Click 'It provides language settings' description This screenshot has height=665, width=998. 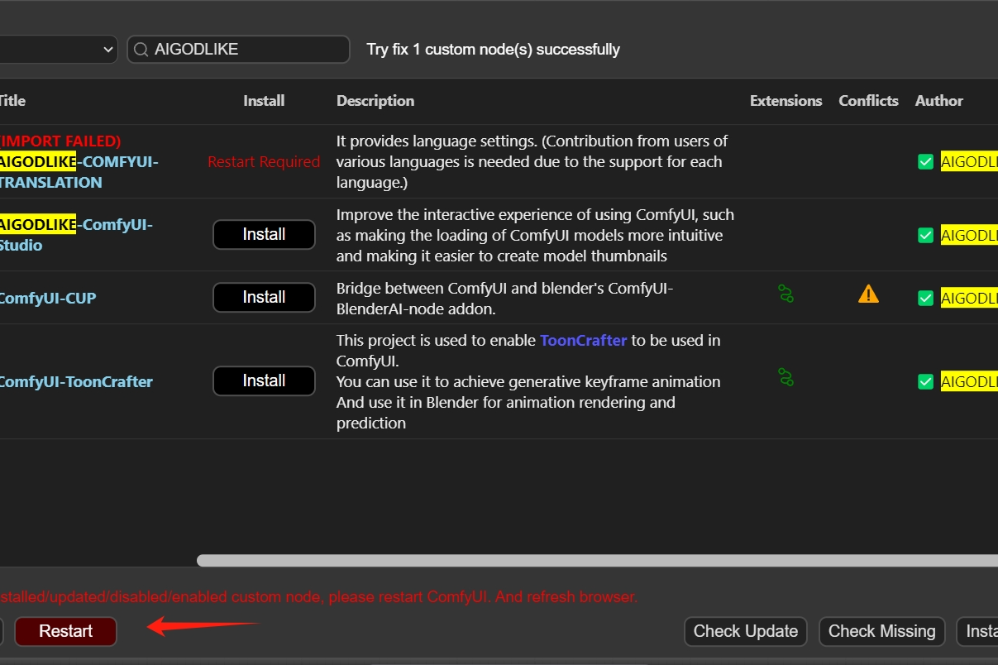tap(532, 162)
